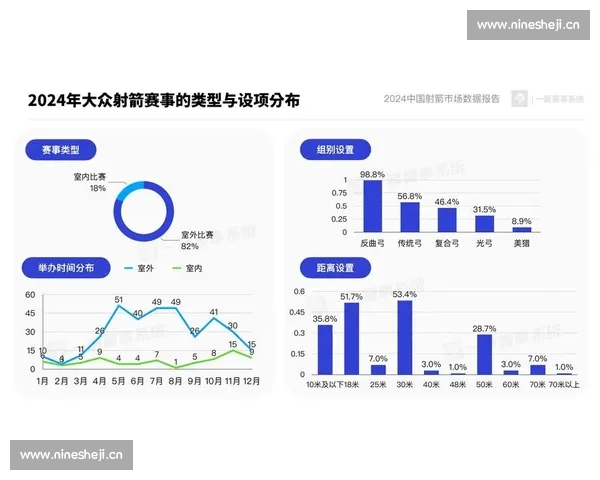The image size is (600, 480).
Task: Click the 0.75 y-axis label in 组别设置 chart
Action: click(x=339, y=193)
